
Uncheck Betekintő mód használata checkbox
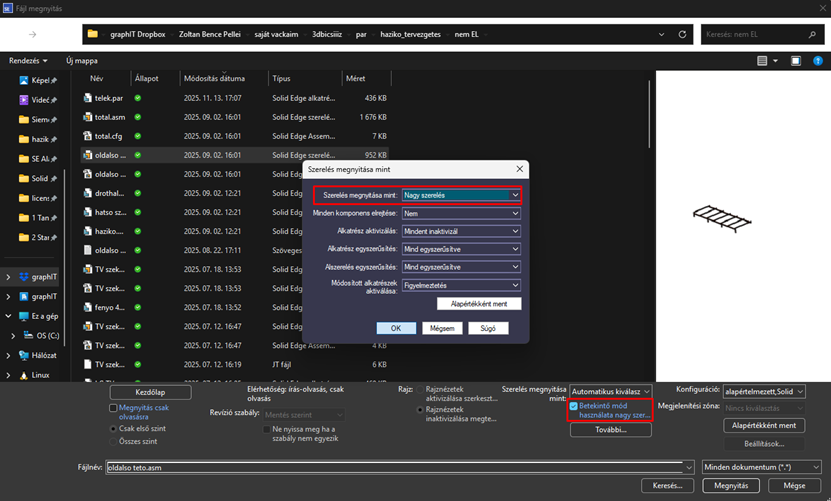tap(574, 407)
